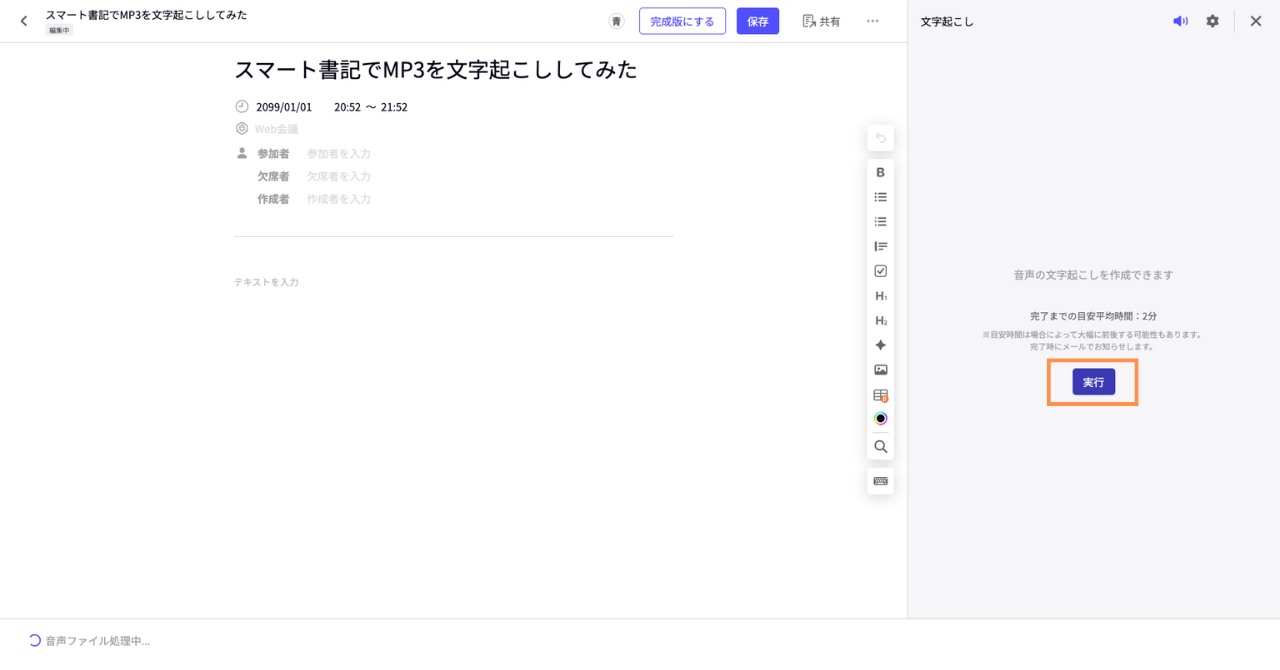Insert a numbered list

880,222
